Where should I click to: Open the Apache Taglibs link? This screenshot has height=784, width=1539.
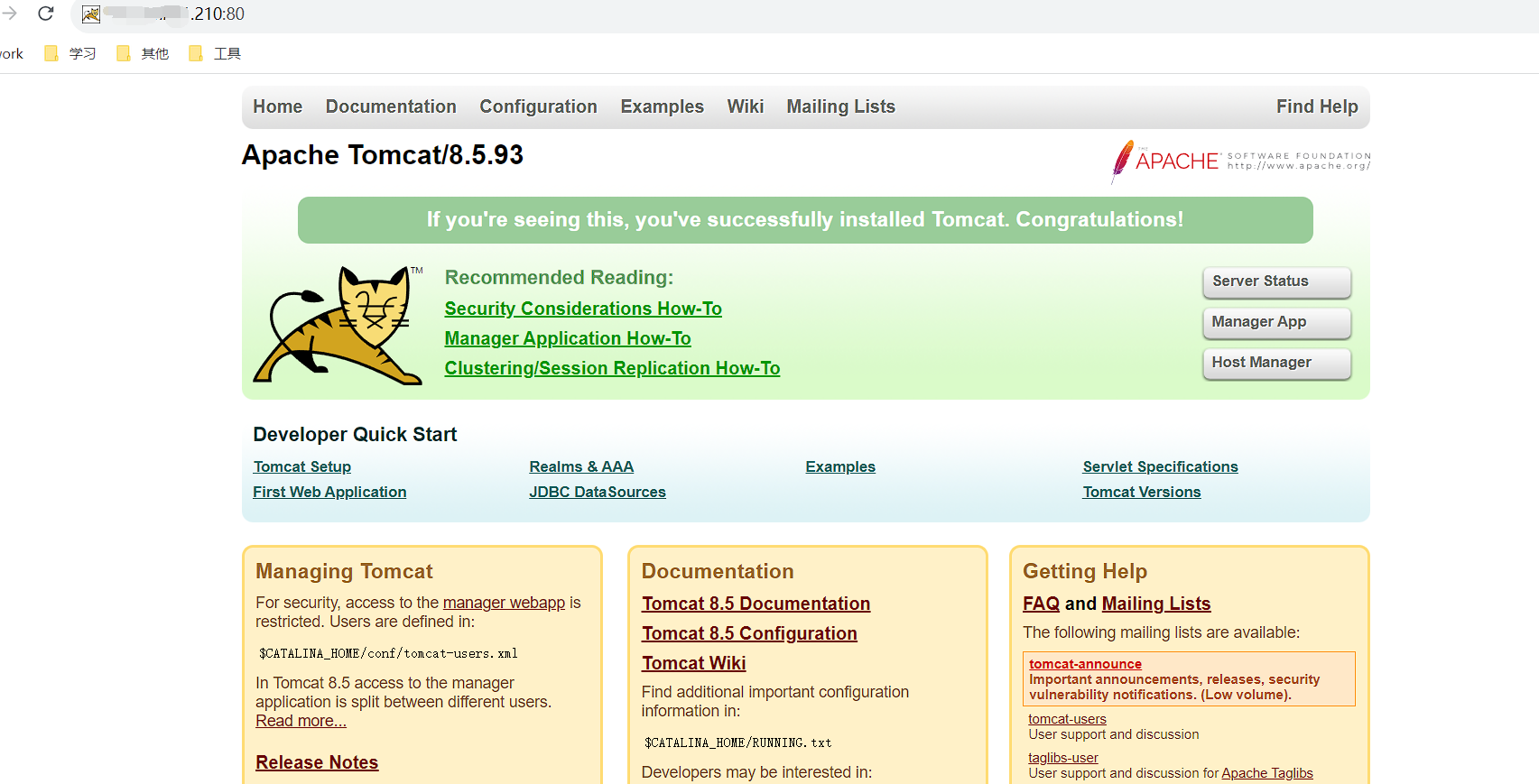click(1266, 773)
